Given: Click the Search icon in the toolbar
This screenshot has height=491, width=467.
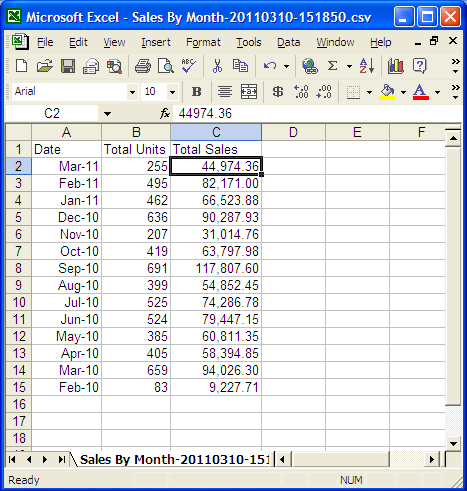Looking at the screenshot, I should [x=114, y=66].
